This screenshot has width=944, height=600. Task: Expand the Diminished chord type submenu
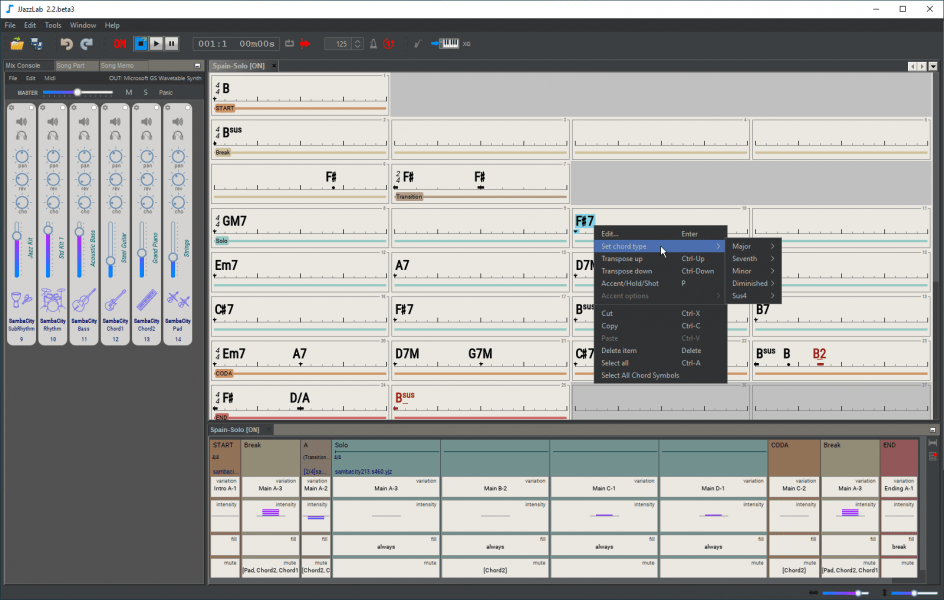coord(753,283)
